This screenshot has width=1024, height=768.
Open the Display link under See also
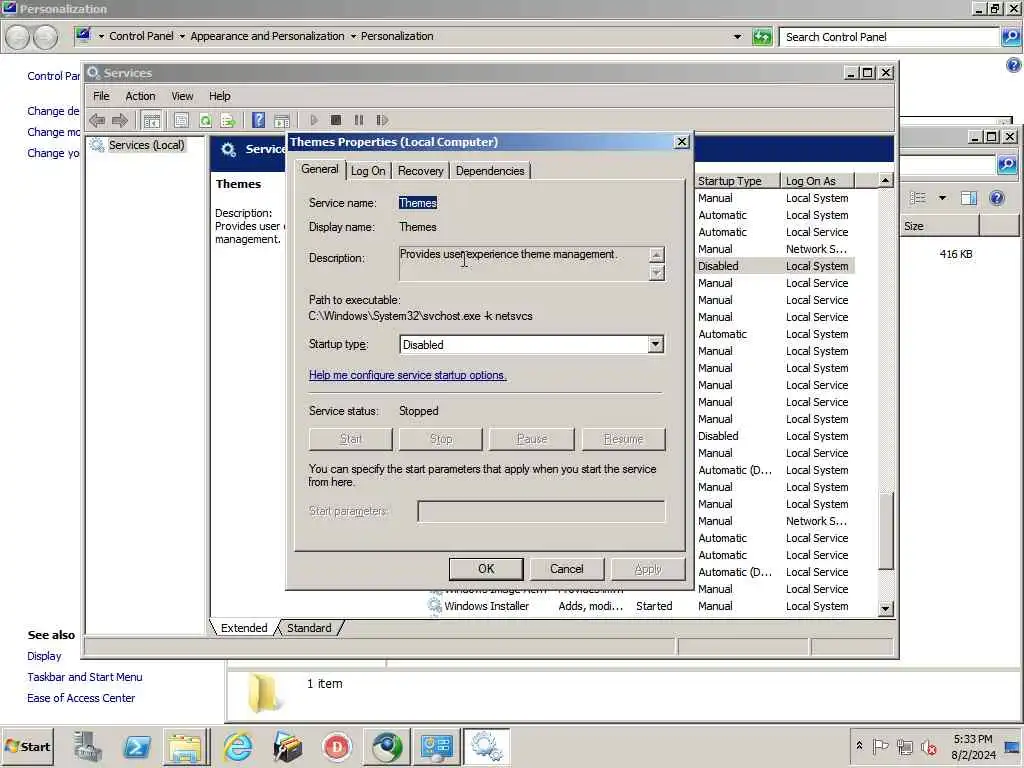[44, 656]
